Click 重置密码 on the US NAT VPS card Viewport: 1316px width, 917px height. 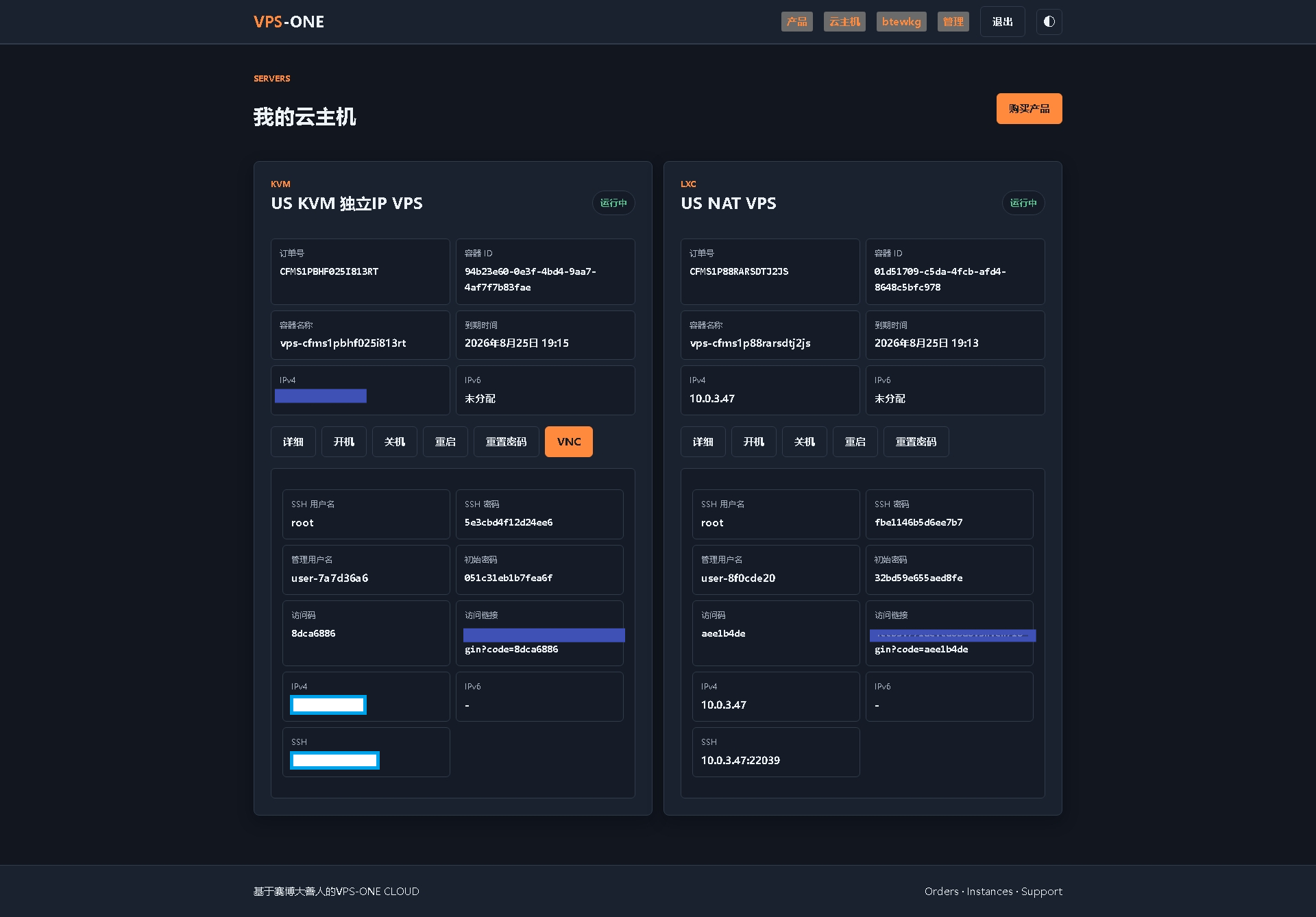coord(916,441)
